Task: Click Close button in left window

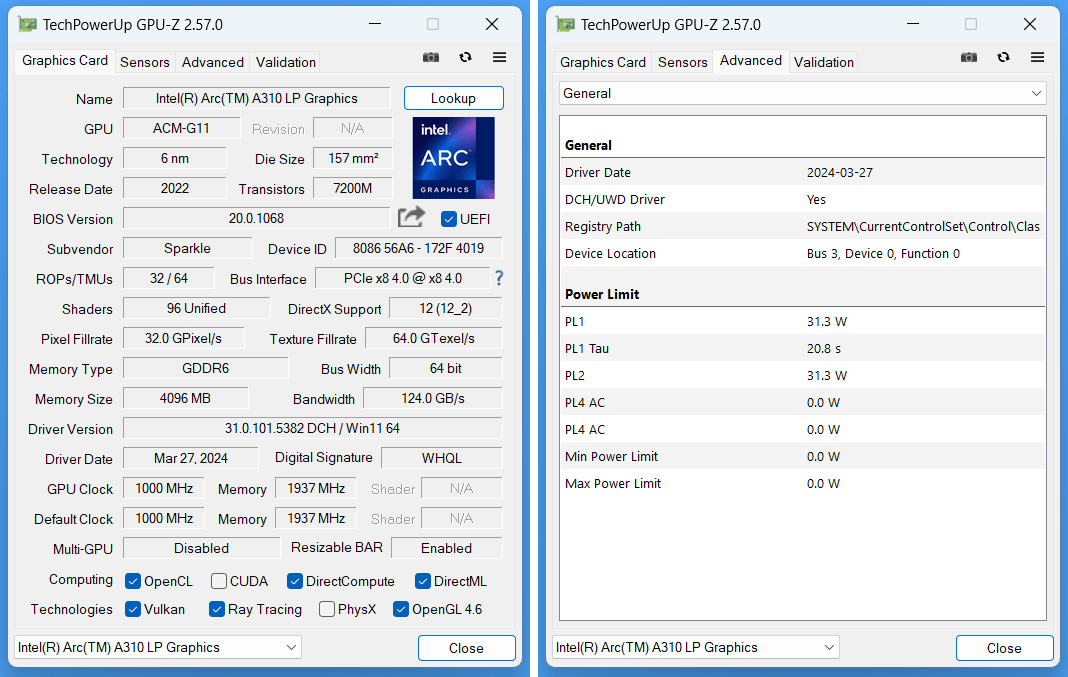Action: pos(467,648)
